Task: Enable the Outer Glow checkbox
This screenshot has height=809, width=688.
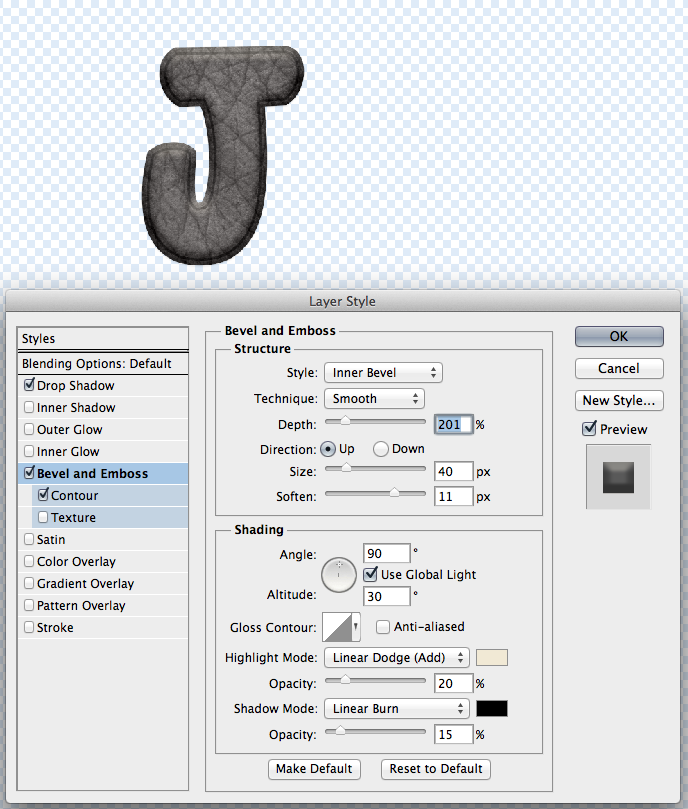Action: [29, 429]
